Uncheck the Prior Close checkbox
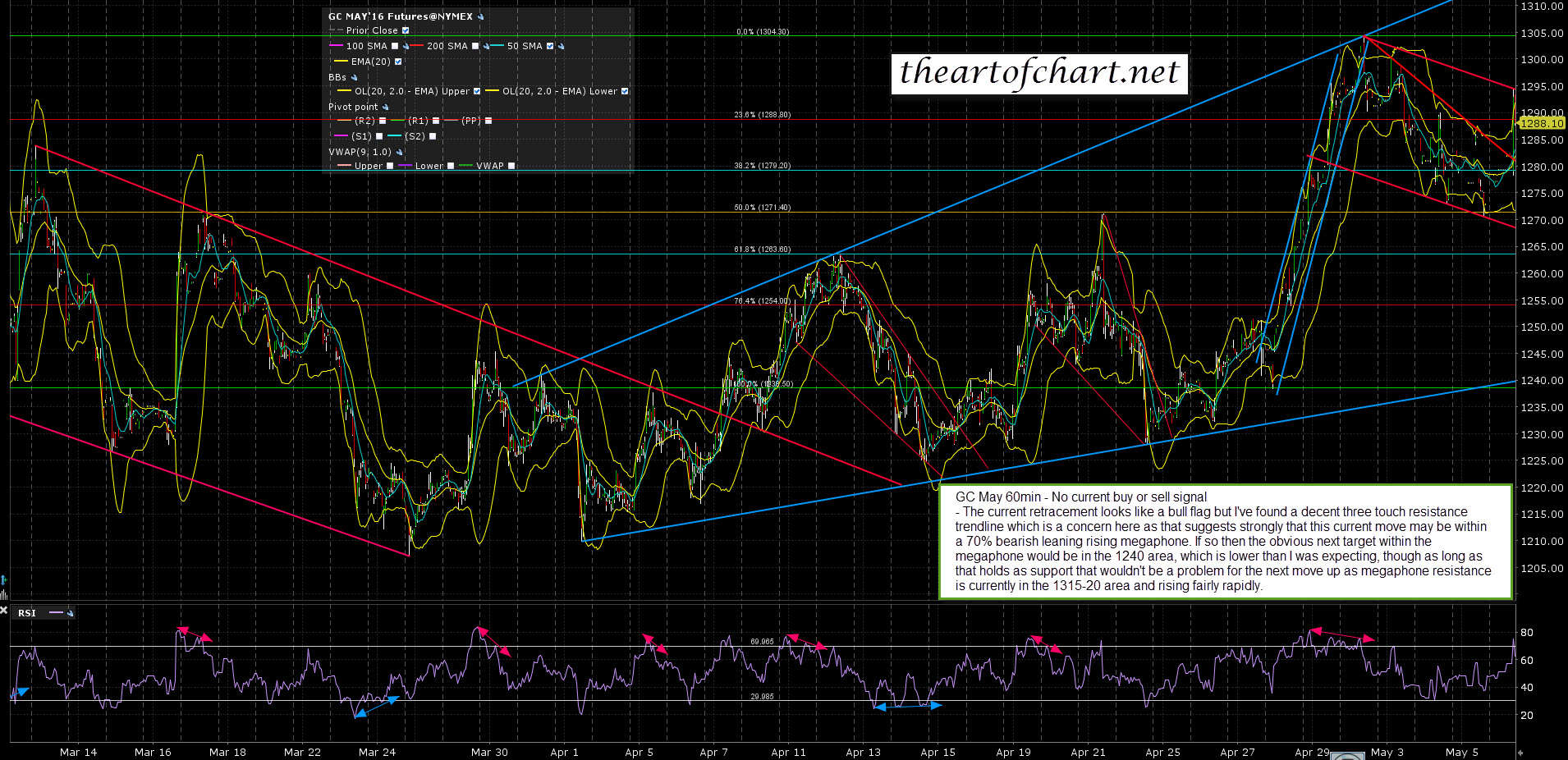The height and width of the screenshot is (760, 1568). (406, 31)
